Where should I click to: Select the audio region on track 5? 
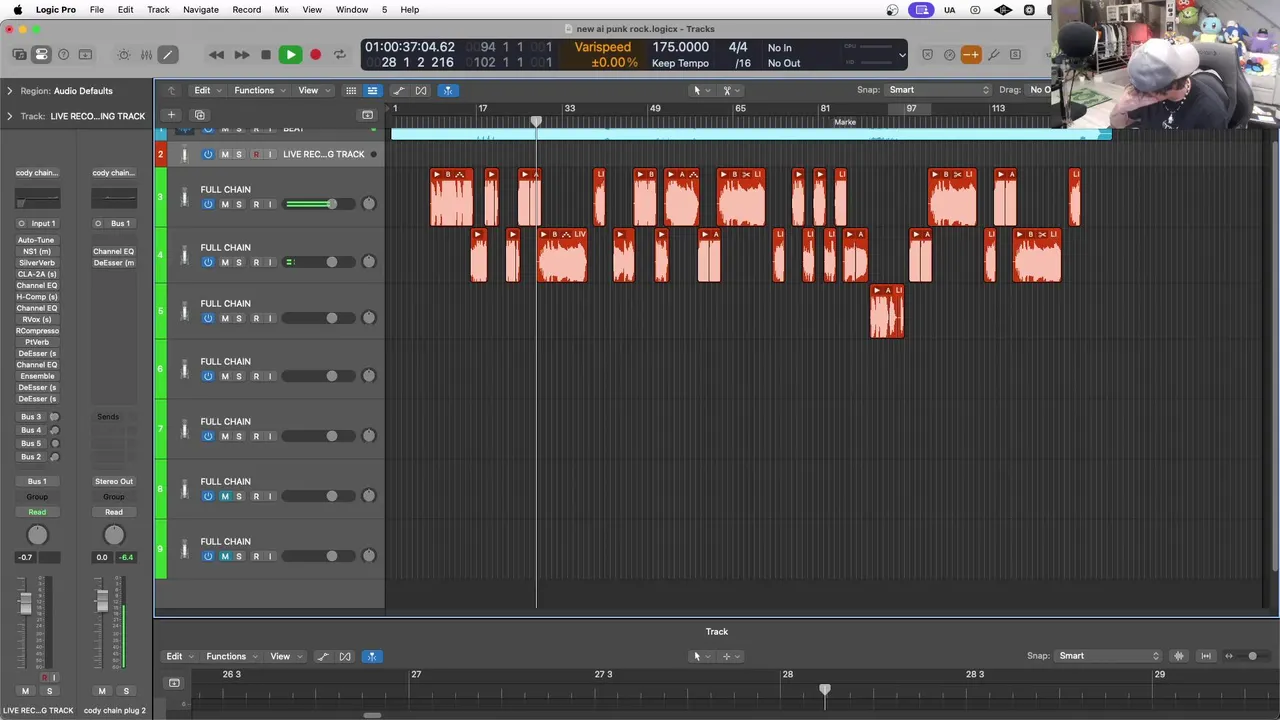(887, 312)
